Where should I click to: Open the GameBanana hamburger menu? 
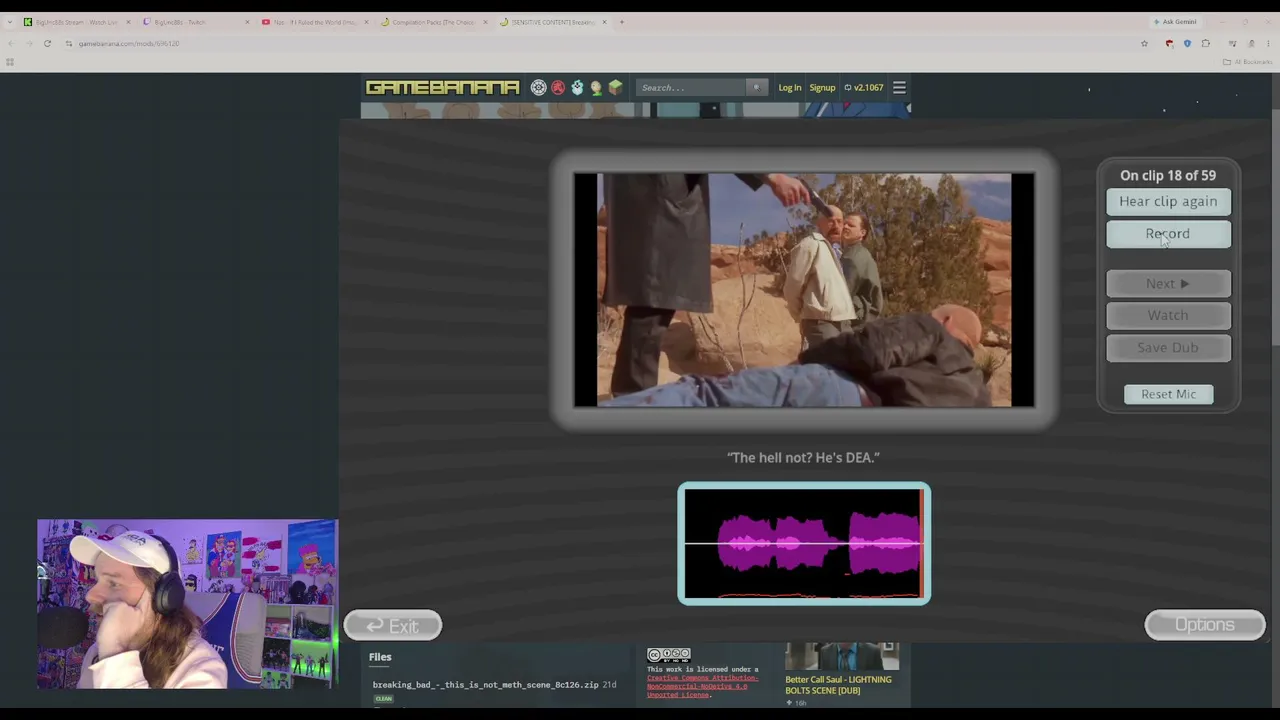pyautogui.click(x=899, y=88)
